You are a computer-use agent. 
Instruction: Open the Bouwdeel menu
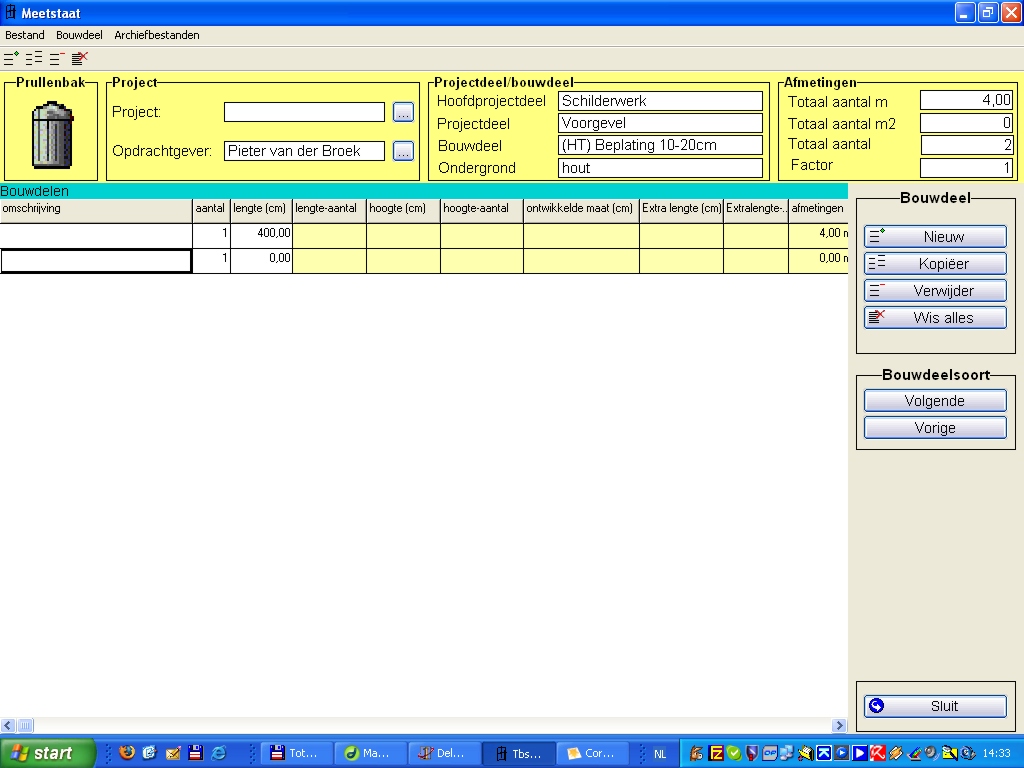tap(79, 35)
